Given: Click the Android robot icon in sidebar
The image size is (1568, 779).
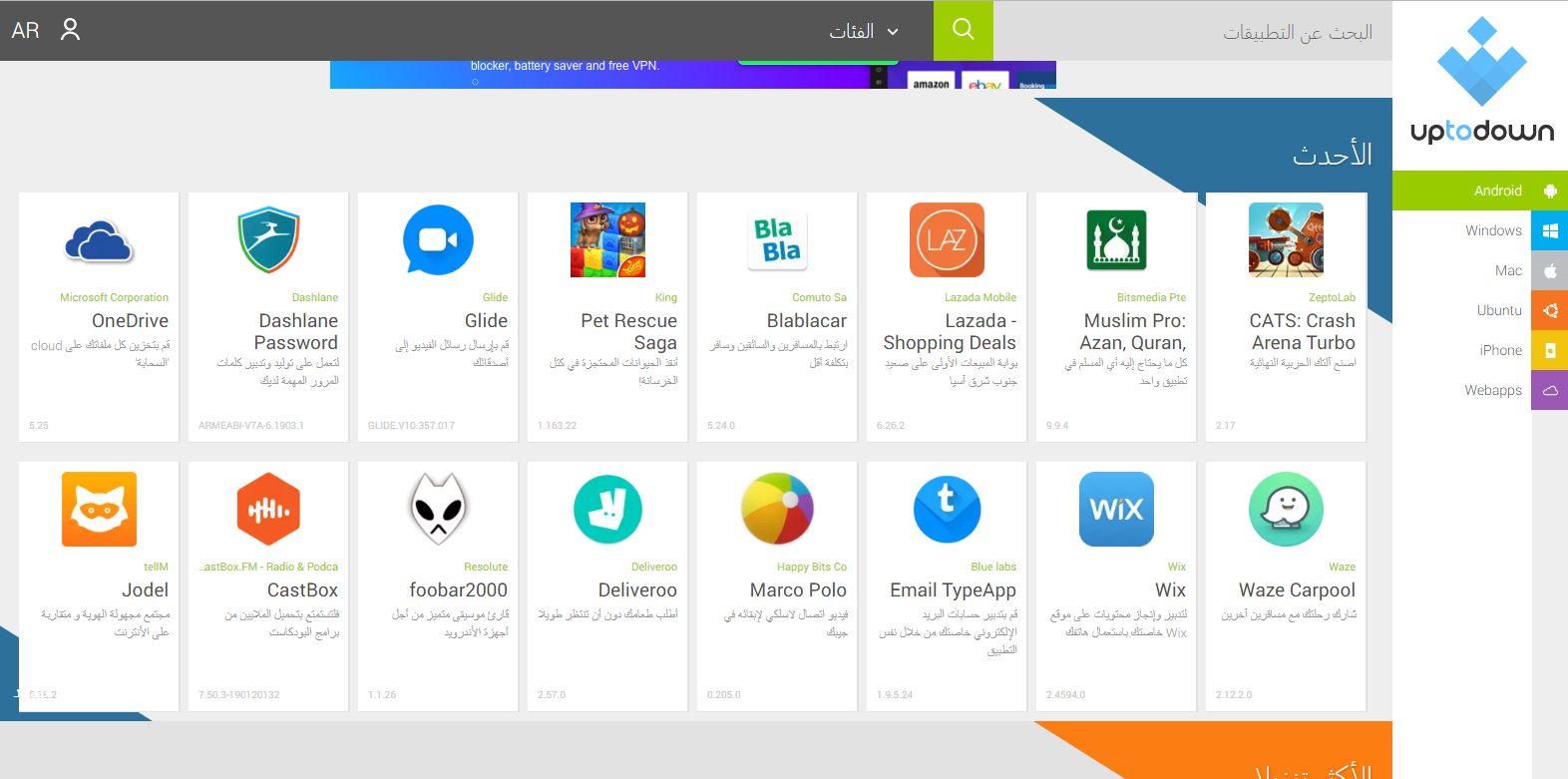Looking at the screenshot, I should point(1550,191).
